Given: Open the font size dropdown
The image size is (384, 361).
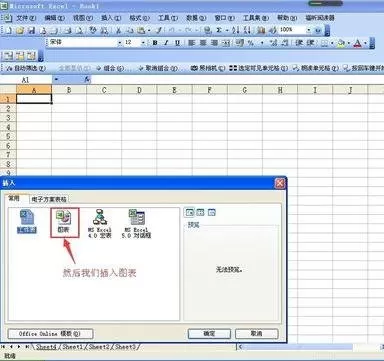Looking at the screenshot, I should [x=143, y=43].
